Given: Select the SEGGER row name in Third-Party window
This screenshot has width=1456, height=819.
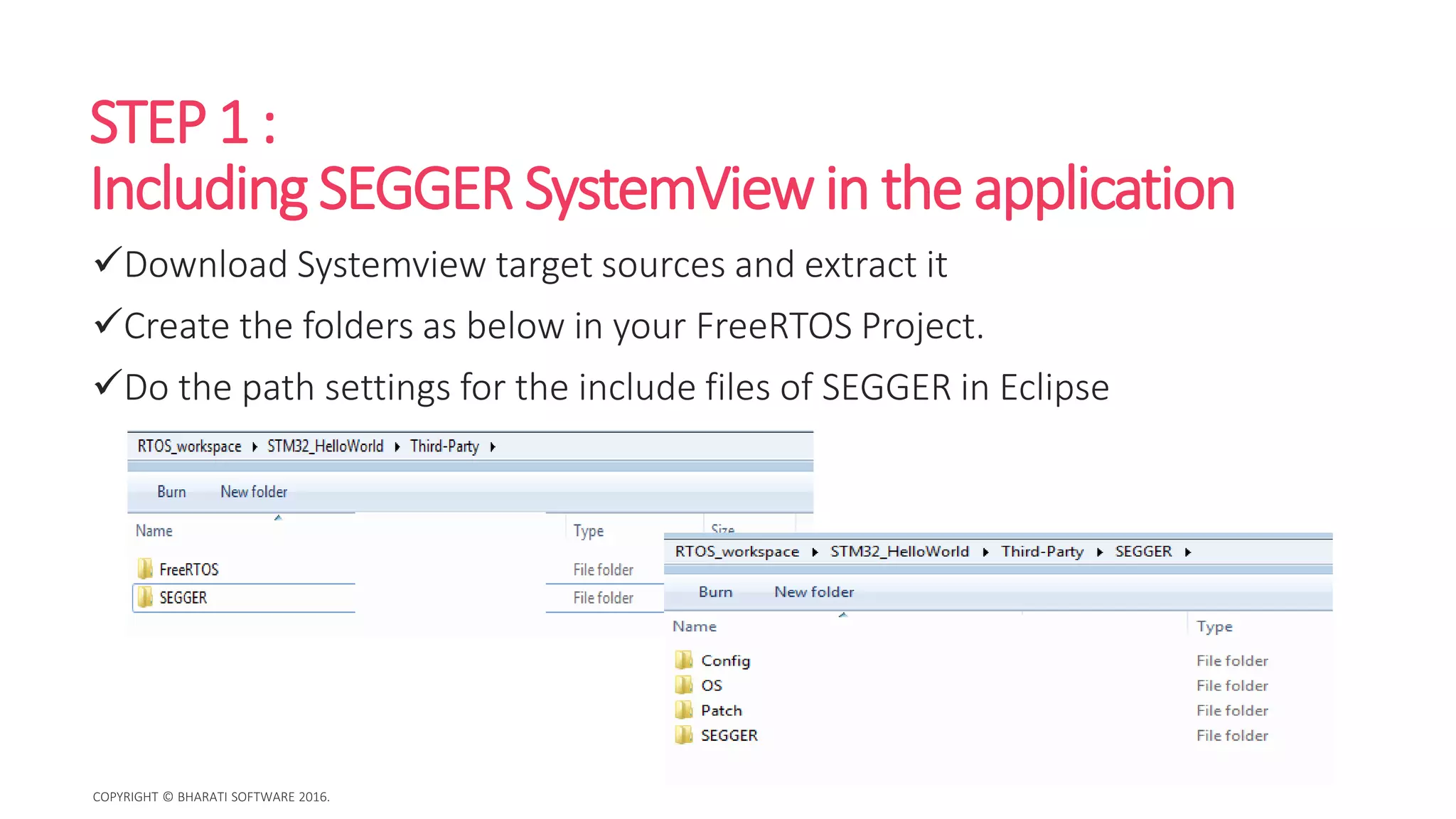Looking at the screenshot, I should coord(183,598).
